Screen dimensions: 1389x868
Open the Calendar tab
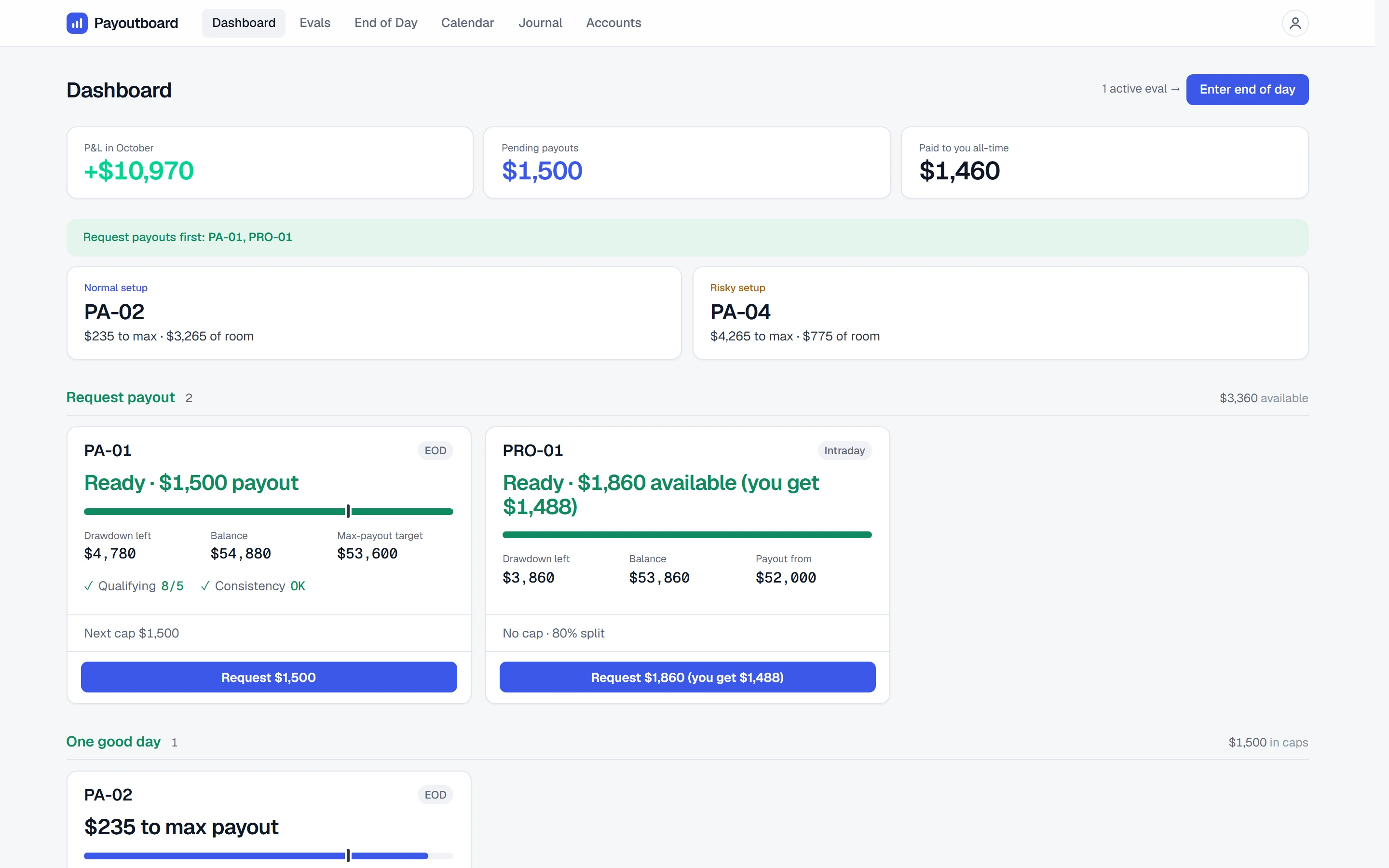pos(467,23)
